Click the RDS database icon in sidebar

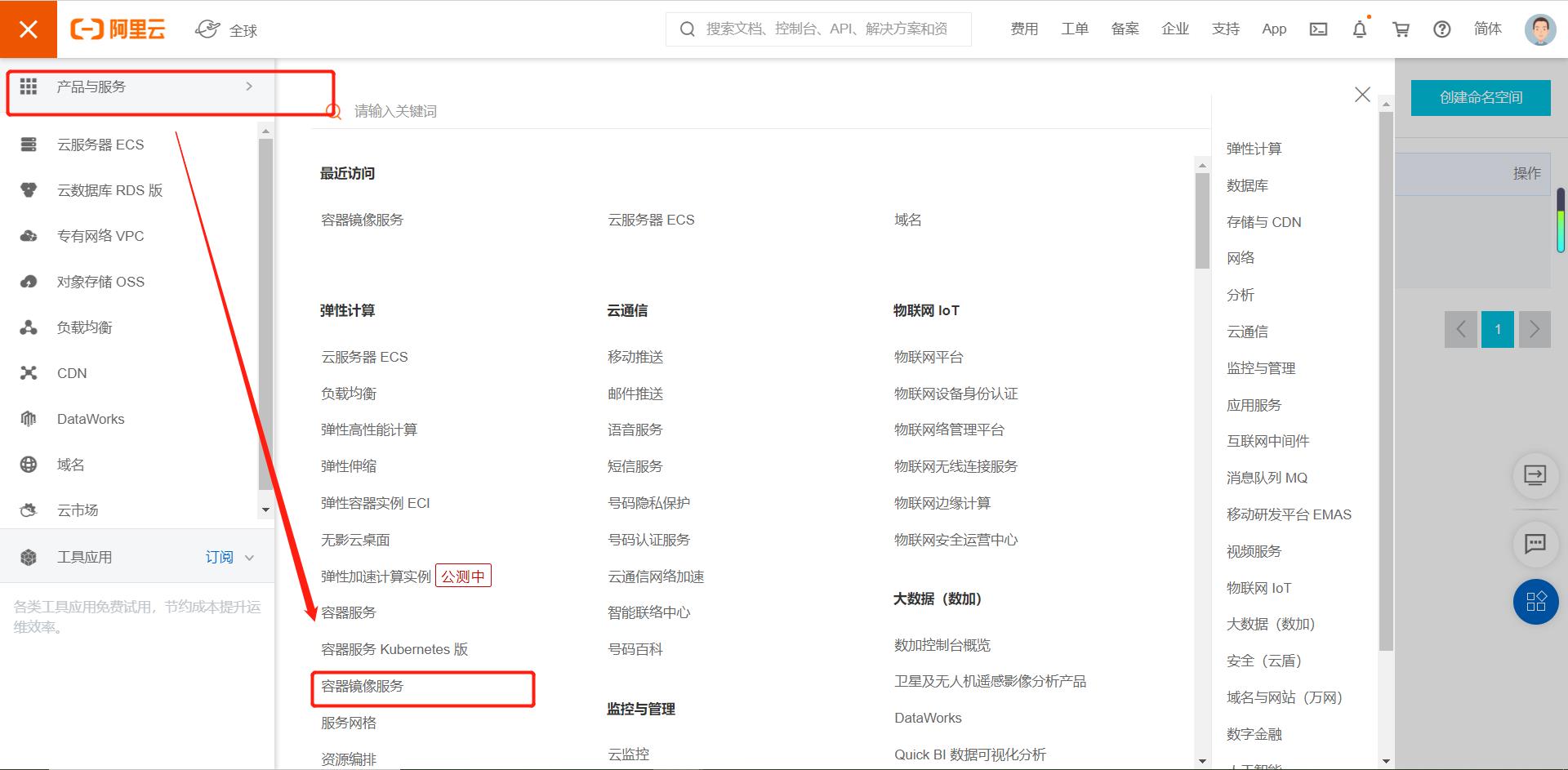coord(29,190)
